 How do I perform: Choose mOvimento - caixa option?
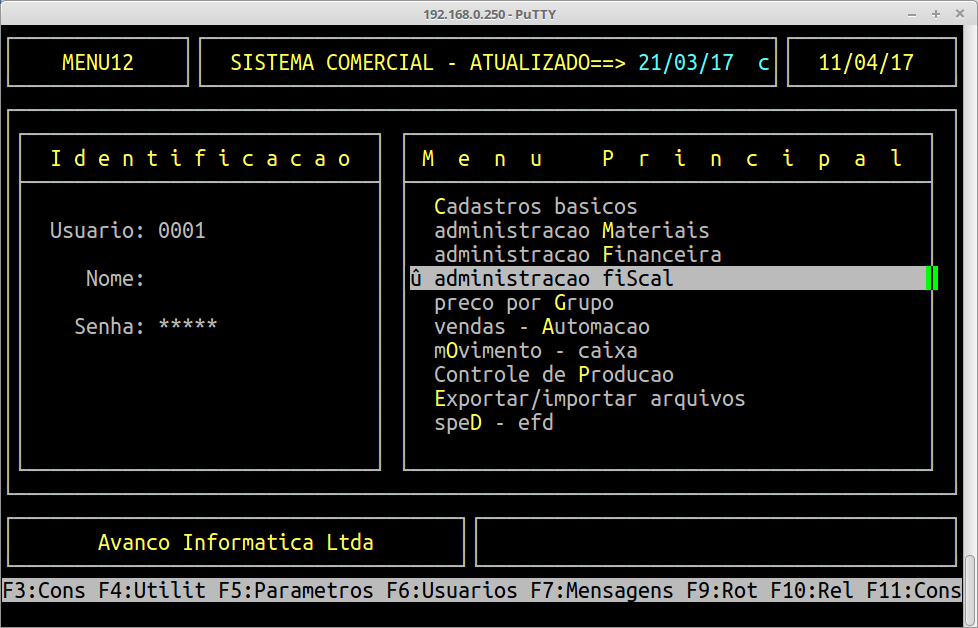[x=535, y=351]
